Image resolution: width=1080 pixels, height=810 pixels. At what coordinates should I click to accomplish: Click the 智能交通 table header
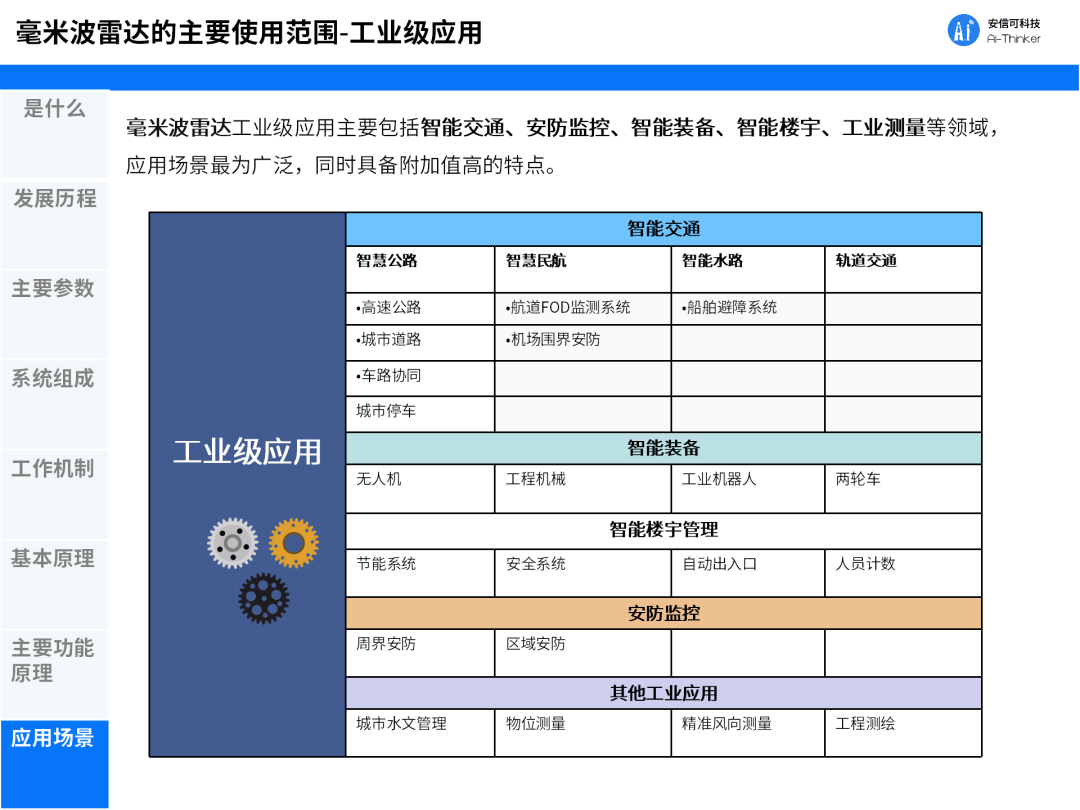(x=663, y=228)
